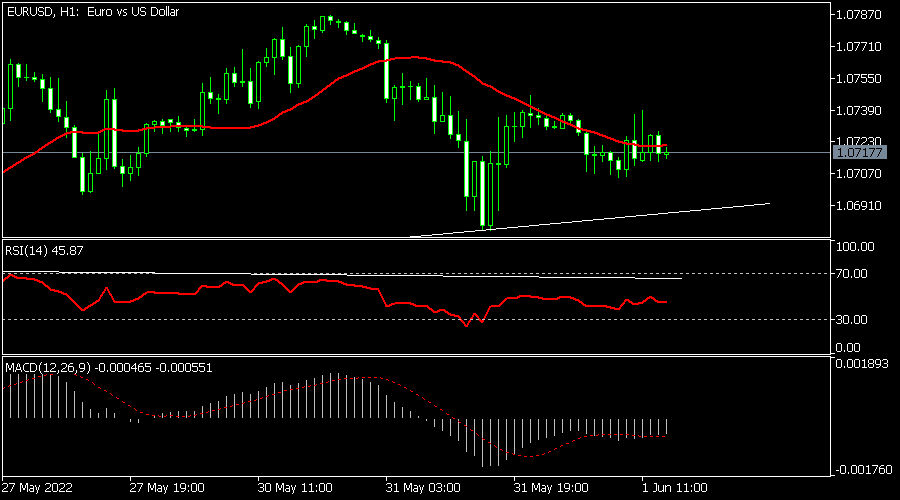Image resolution: width=900 pixels, height=500 pixels.
Task: Click price scale value 1.06910
Action: (859, 206)
